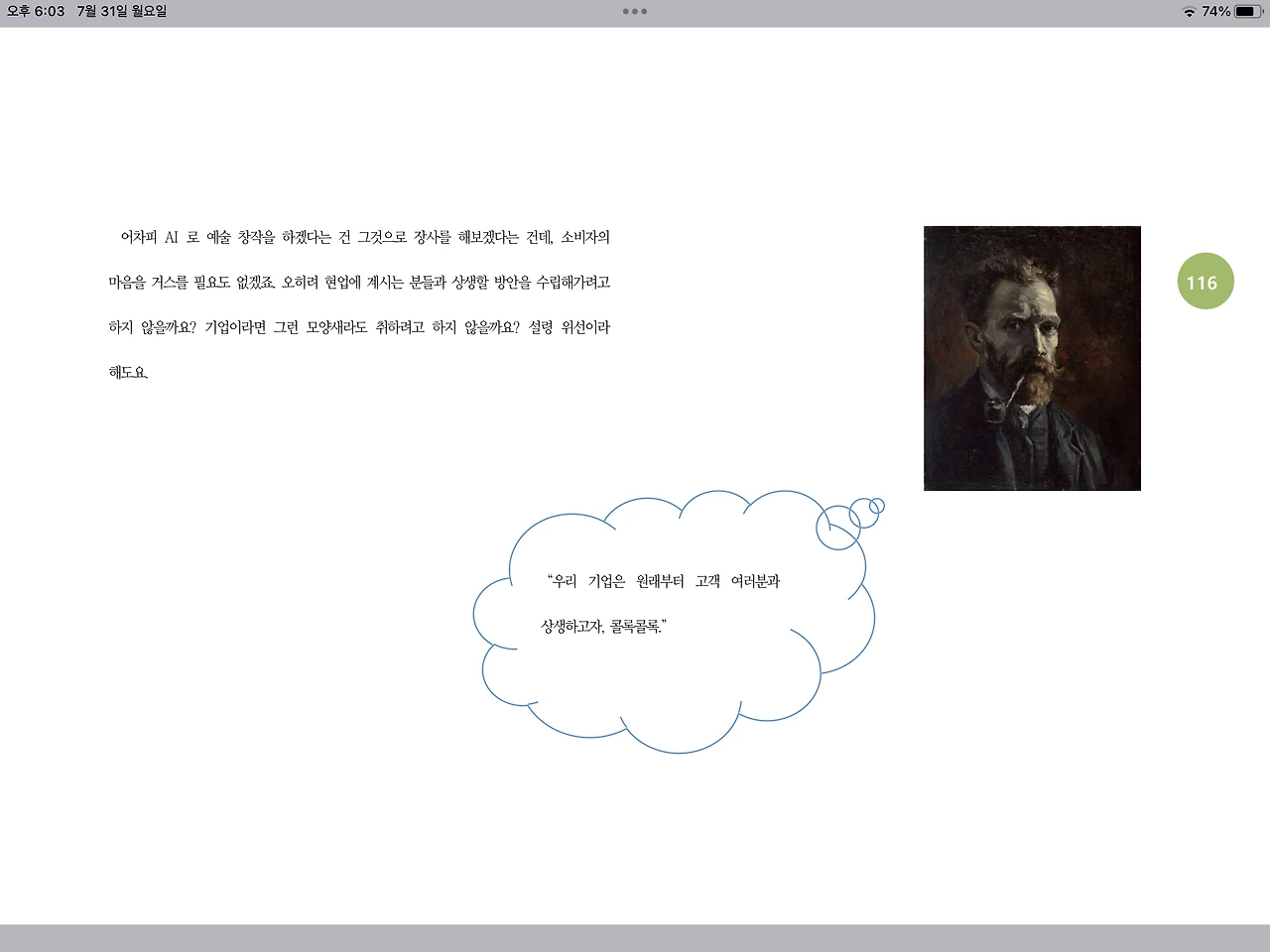Tap the green page number 116 badge
This screenshot has width=1270, height=952.
1205,282
